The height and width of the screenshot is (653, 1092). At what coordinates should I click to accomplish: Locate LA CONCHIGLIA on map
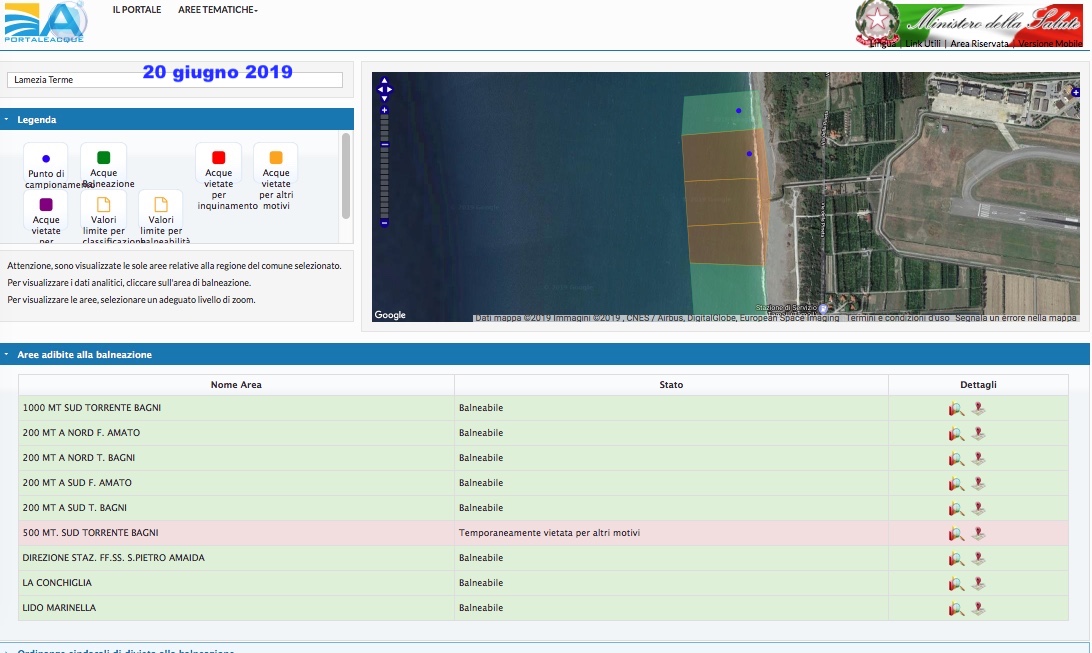point(978,584)
